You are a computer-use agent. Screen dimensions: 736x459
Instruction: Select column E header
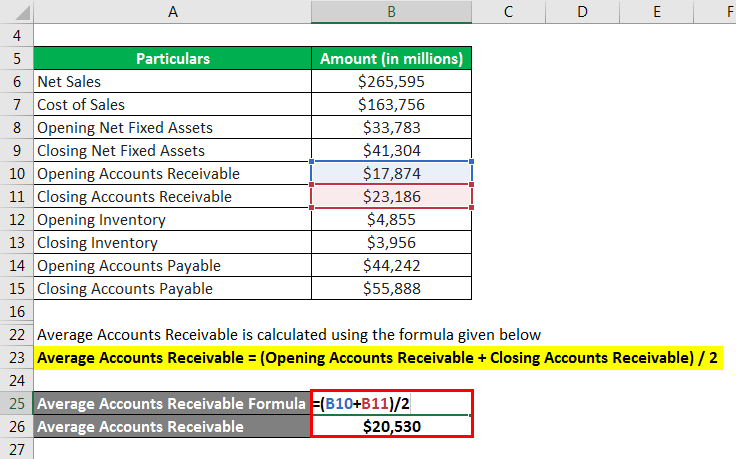click(656, 11)
